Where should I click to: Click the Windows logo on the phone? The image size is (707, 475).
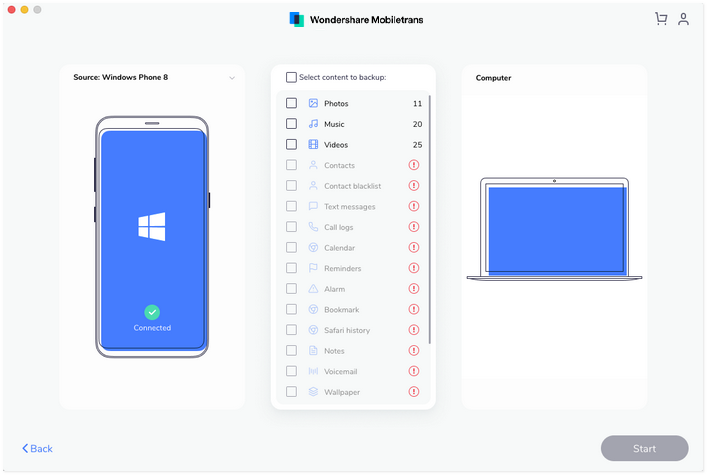152,226
